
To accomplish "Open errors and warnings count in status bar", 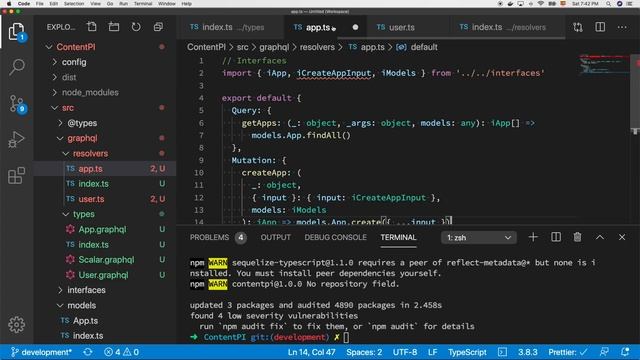I will click(x=121, y=352).
